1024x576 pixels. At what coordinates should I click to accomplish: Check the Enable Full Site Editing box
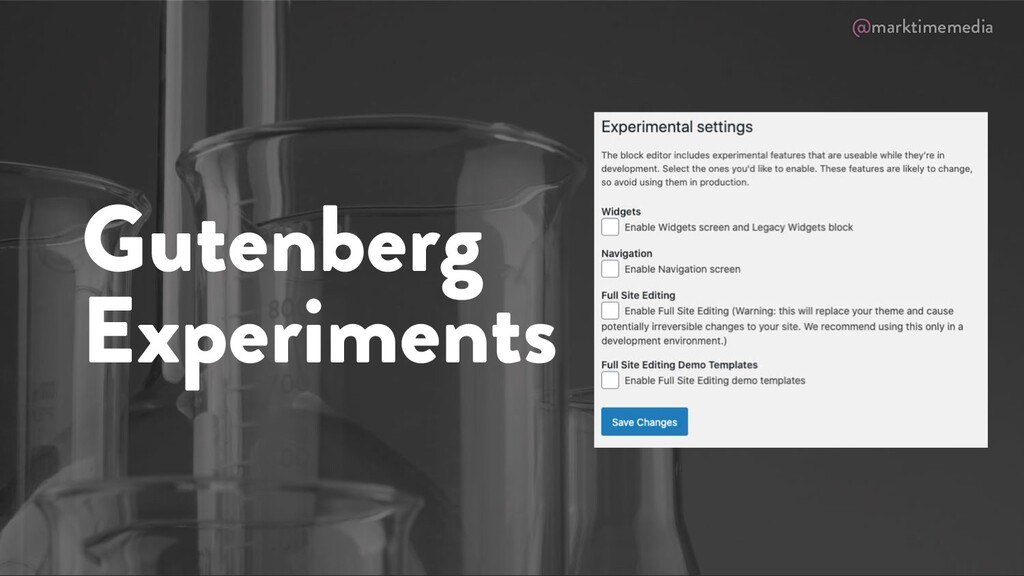pyautogui.click(x=610, y=311)
